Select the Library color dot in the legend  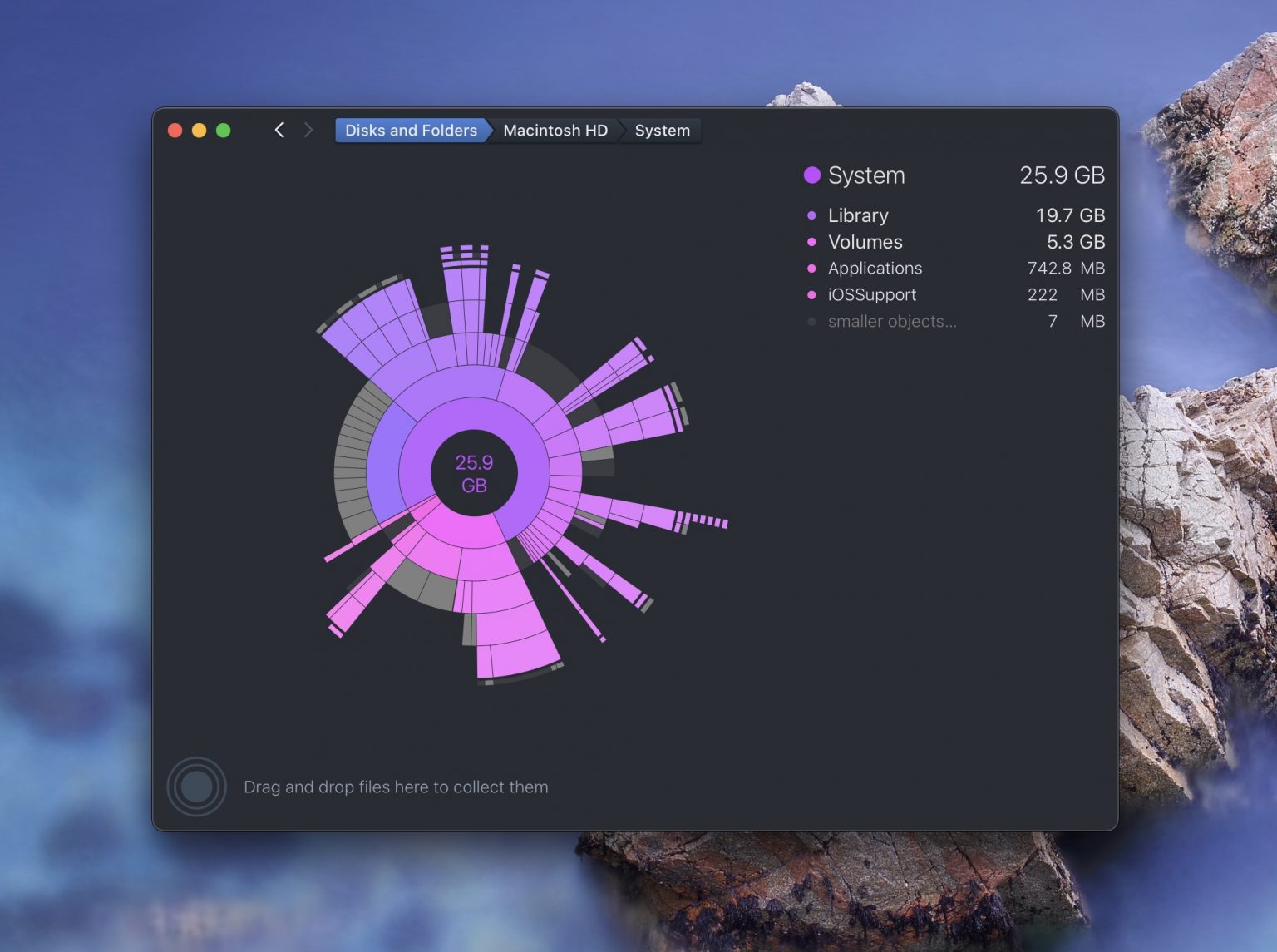click(811, 215)
